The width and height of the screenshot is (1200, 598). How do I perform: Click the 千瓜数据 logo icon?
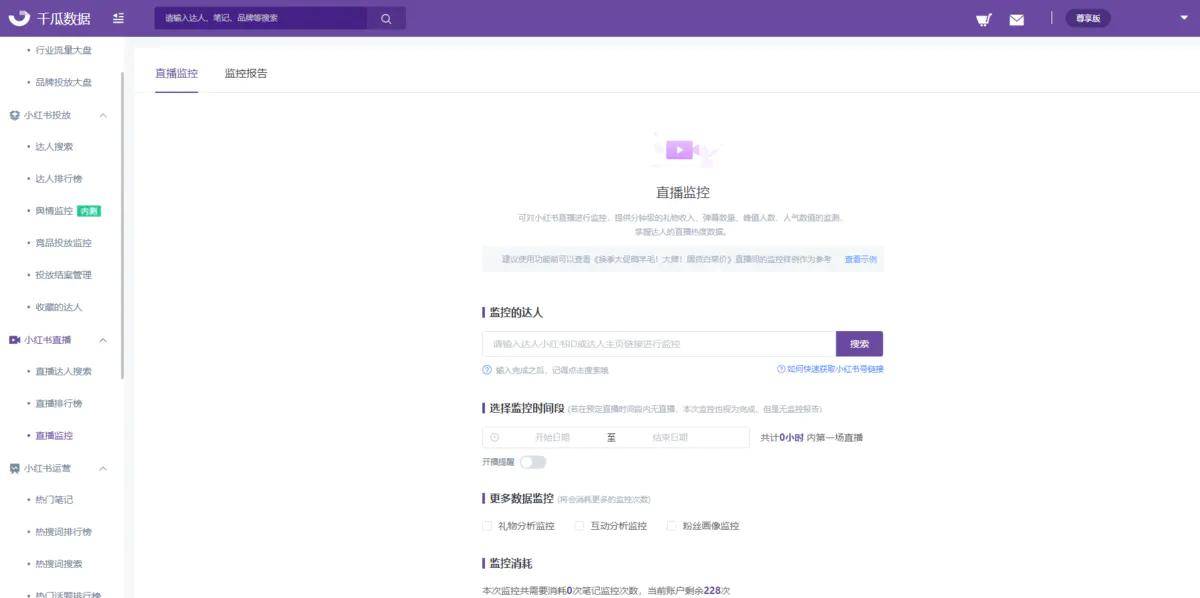coord(19,18)
